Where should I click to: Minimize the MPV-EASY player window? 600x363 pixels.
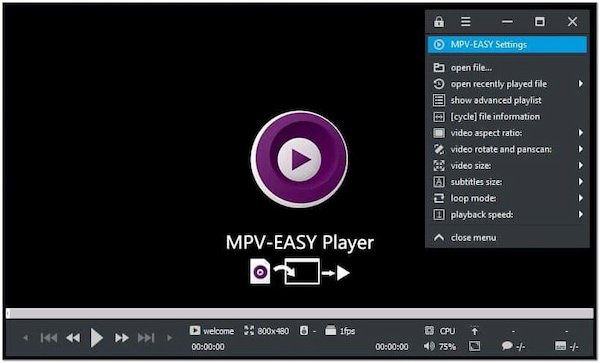click(507, 22)
